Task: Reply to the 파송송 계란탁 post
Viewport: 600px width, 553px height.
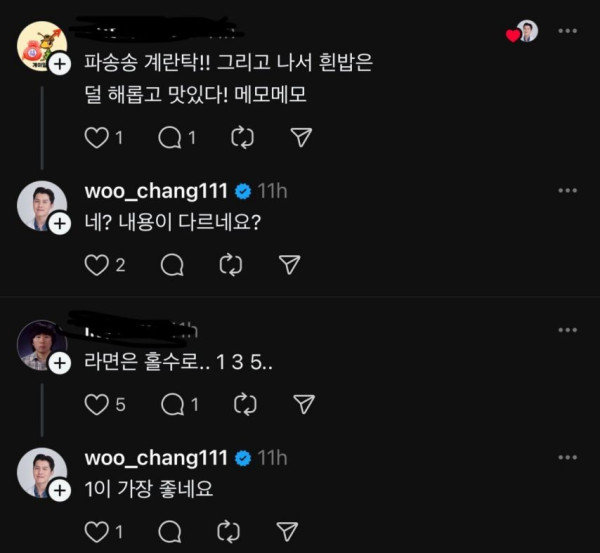Action: pos(171,138)
